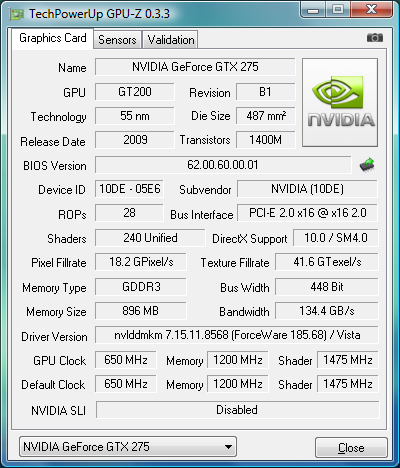Click the Bus Width field 448 Bit
Image resolution: width=400 pixels, height=468 pixels.
point(327,287)
